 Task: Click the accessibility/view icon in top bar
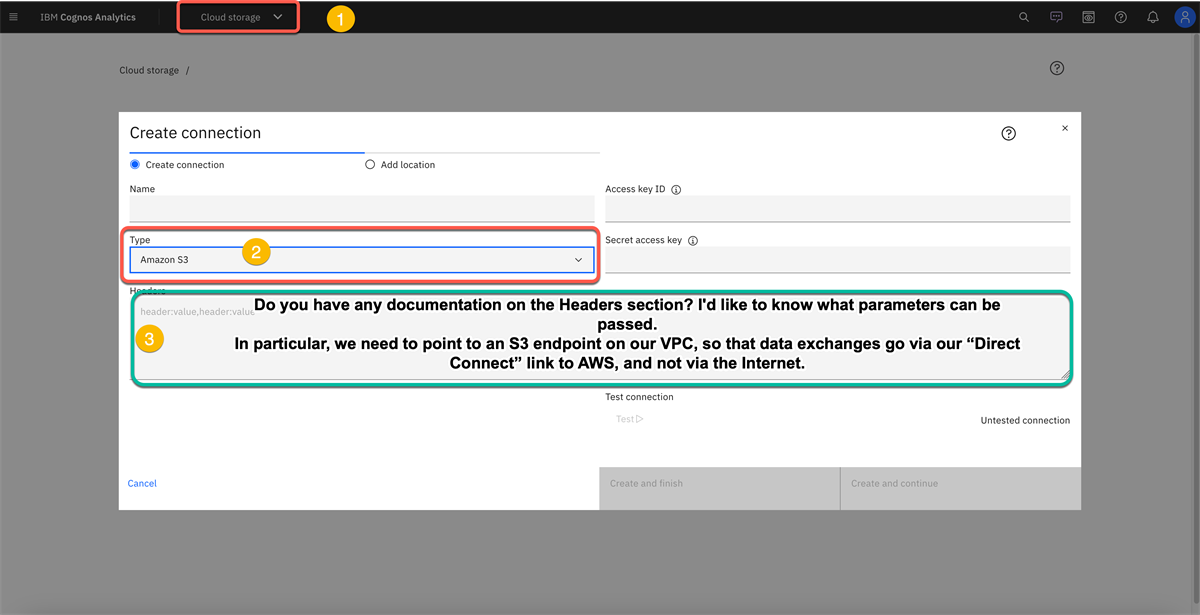1088,17
